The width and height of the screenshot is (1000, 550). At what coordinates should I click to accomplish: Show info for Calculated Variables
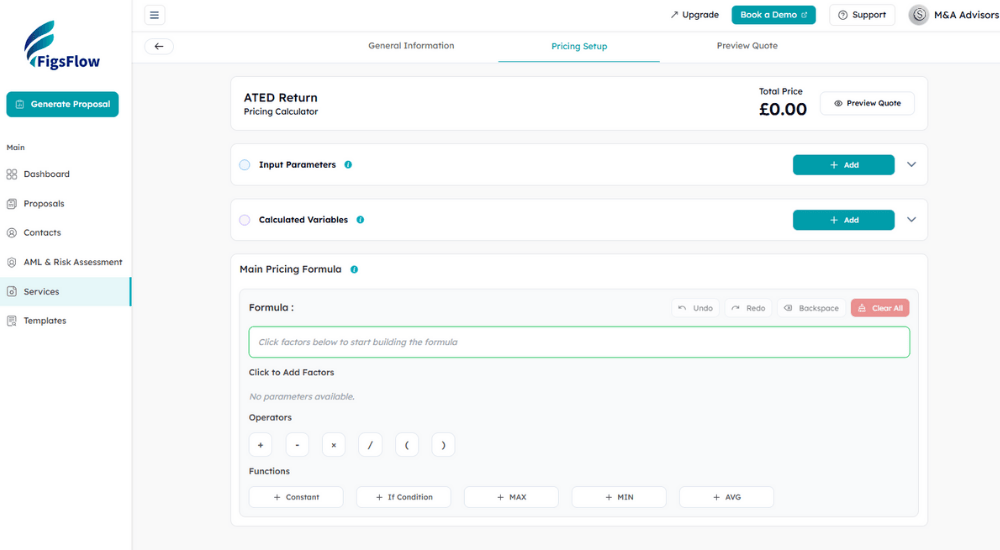click(x=360, y=219)
